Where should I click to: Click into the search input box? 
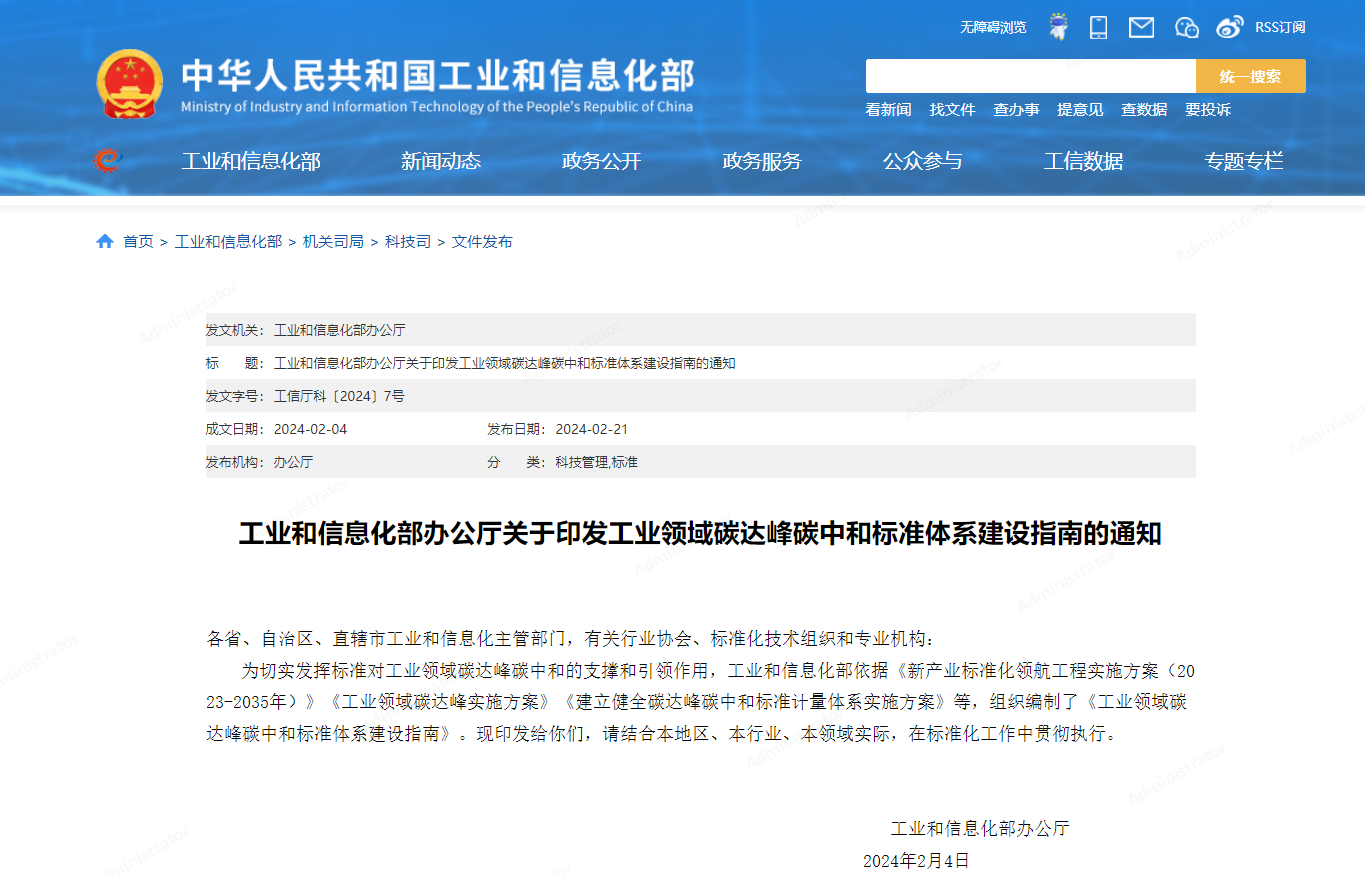point(1030,76)
